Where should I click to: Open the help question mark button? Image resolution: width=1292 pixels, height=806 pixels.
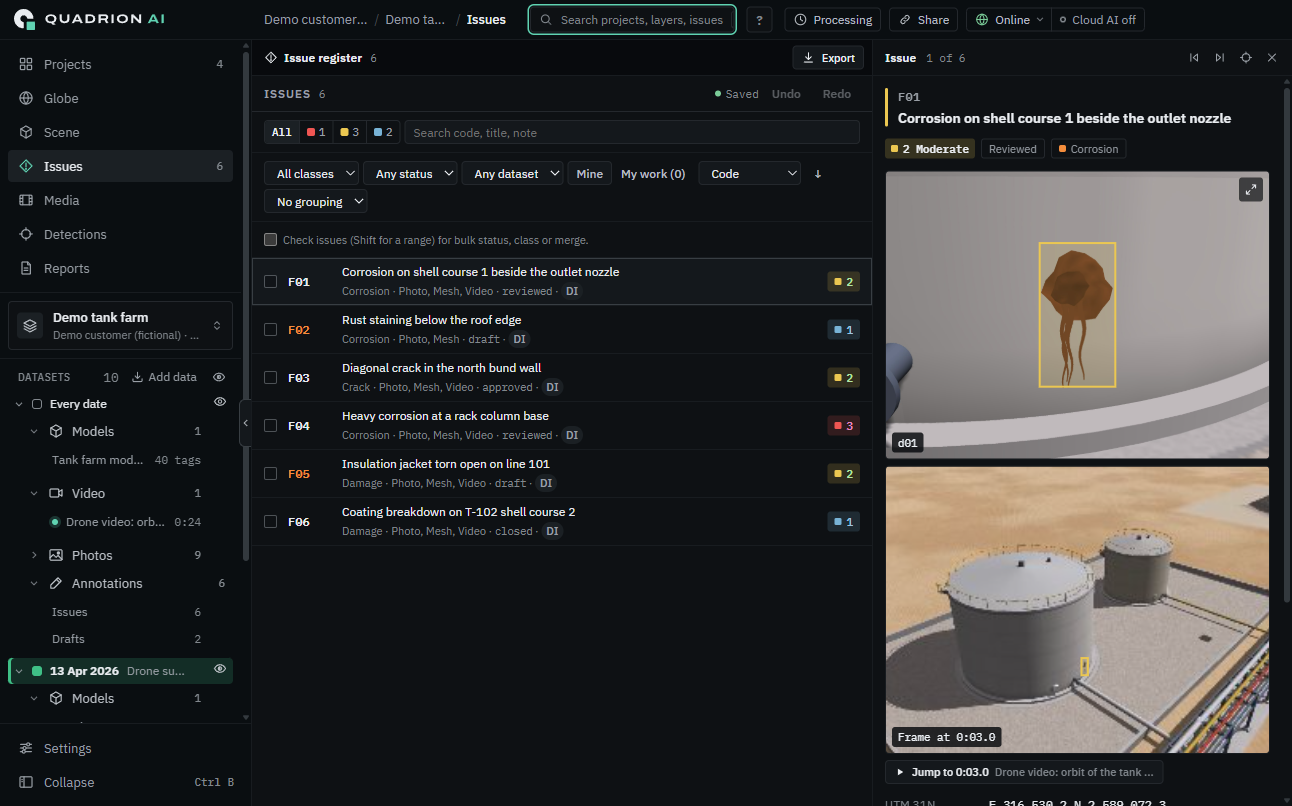point(759,20)
